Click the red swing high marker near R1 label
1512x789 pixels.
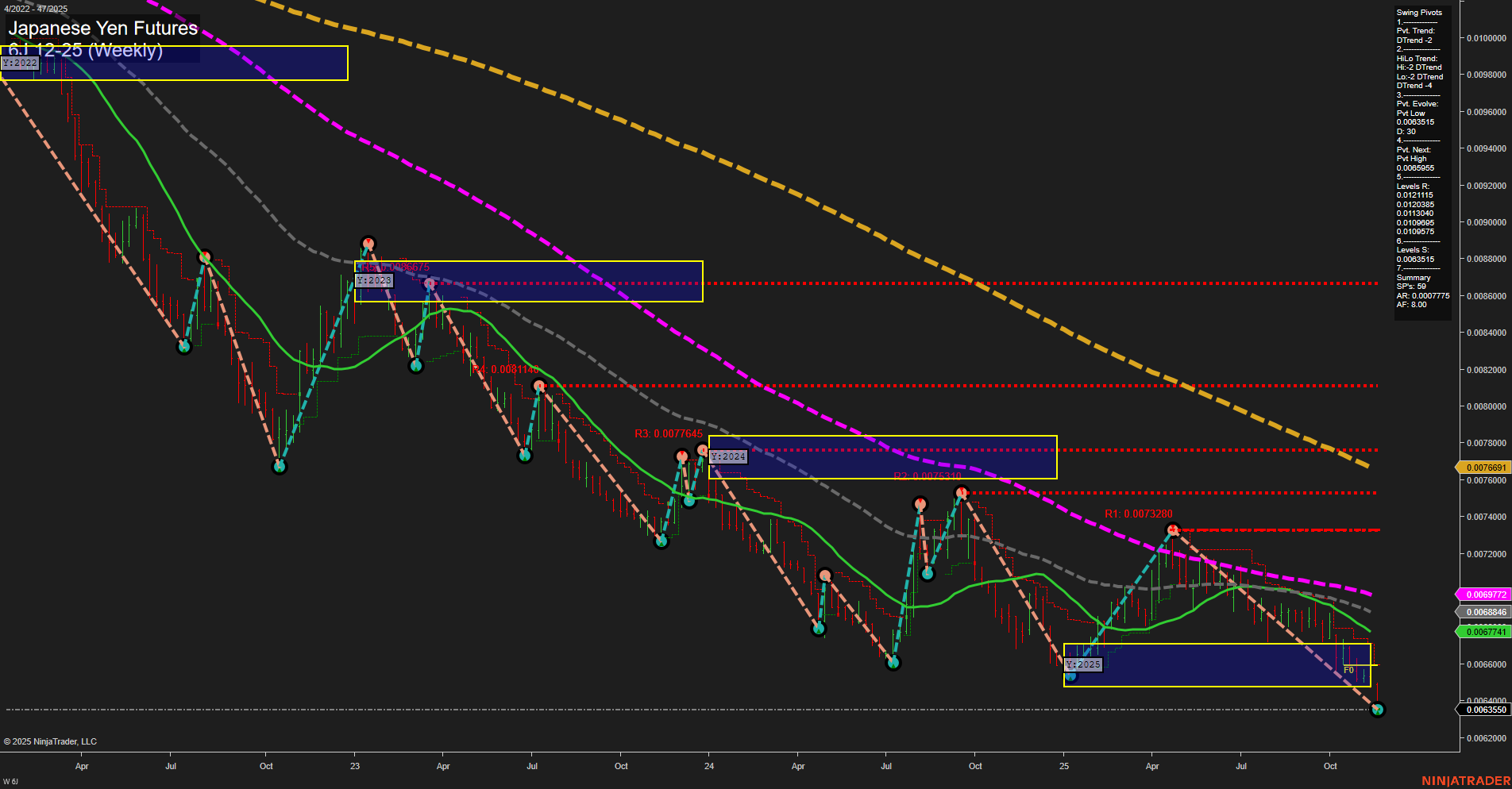pos(1173,526)
